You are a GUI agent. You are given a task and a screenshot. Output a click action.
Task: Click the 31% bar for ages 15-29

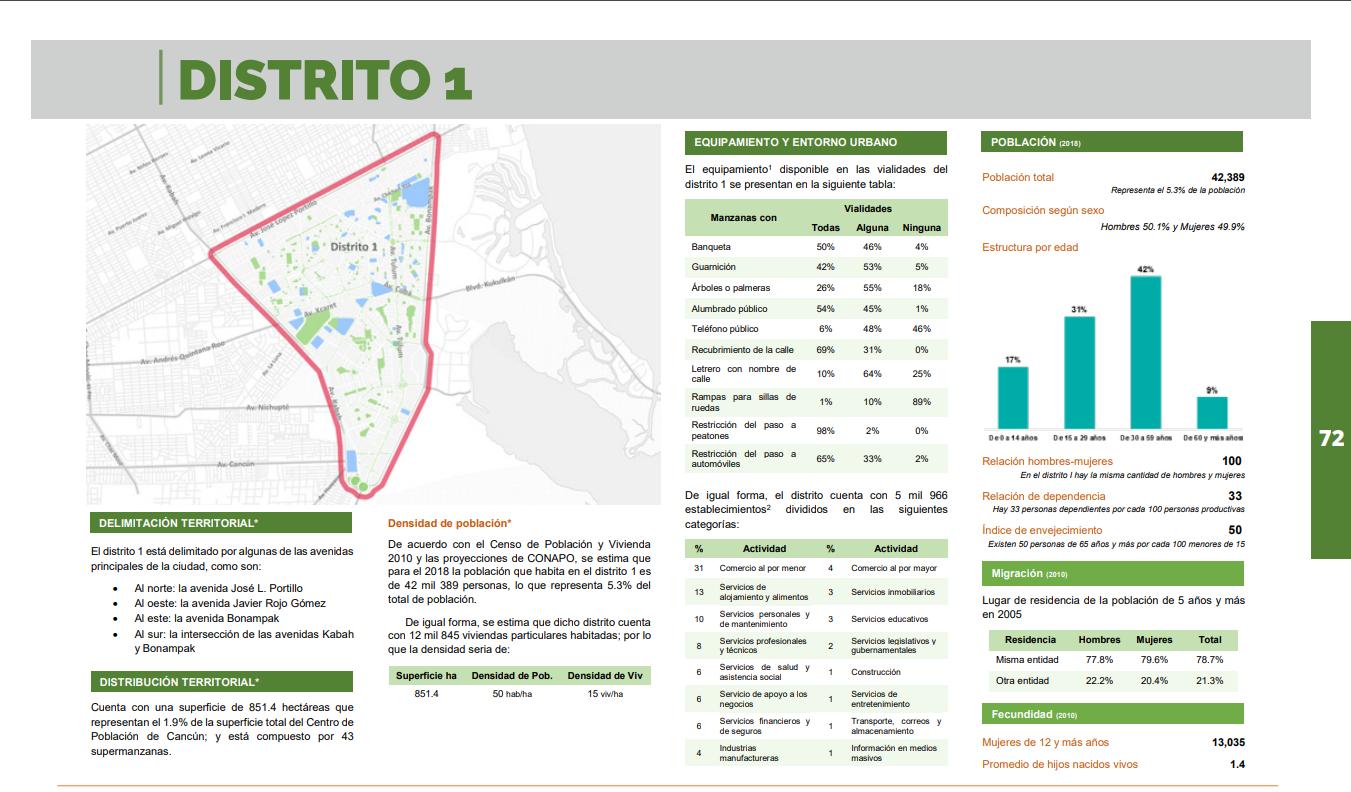pos(1079,372)
